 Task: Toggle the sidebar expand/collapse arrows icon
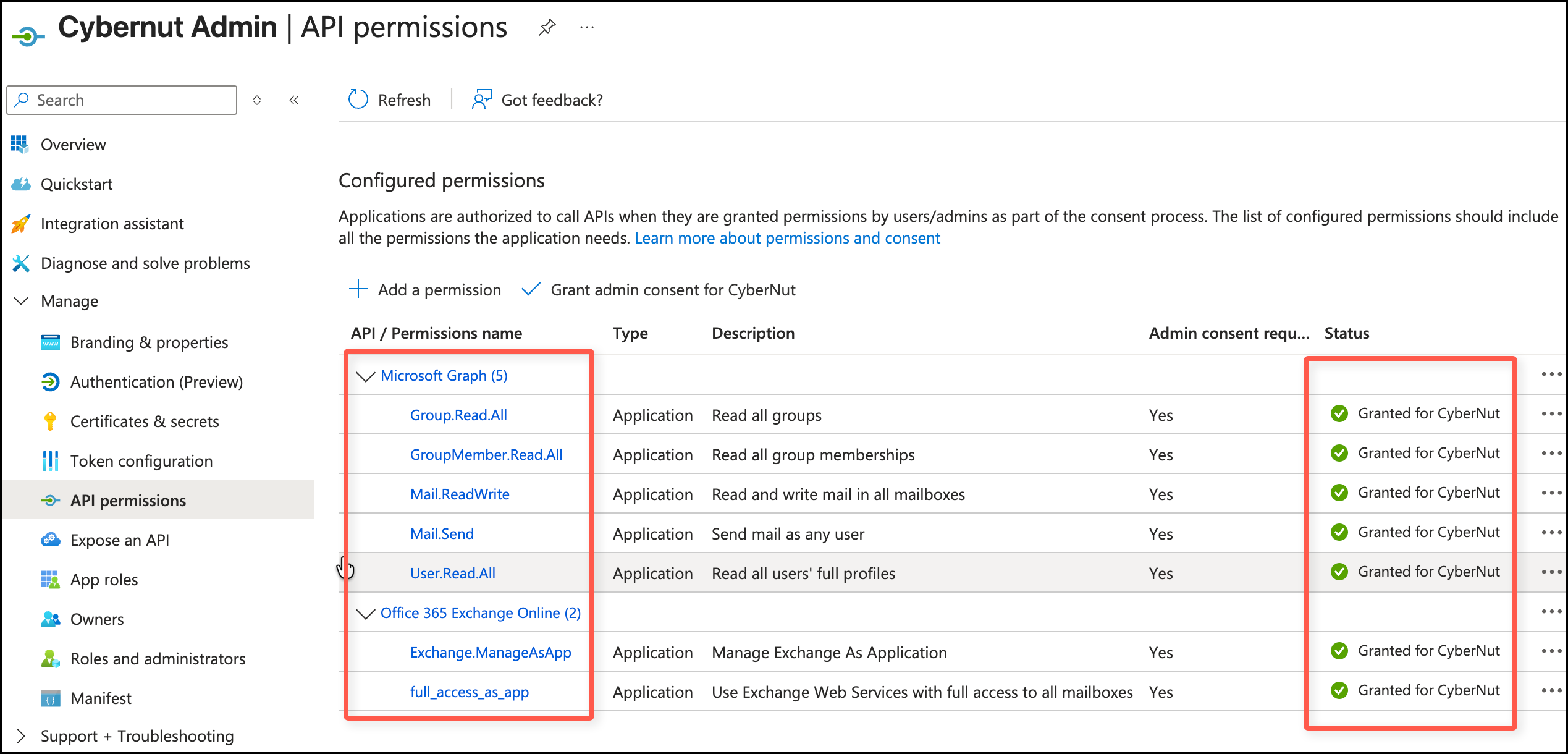(257, 100)
